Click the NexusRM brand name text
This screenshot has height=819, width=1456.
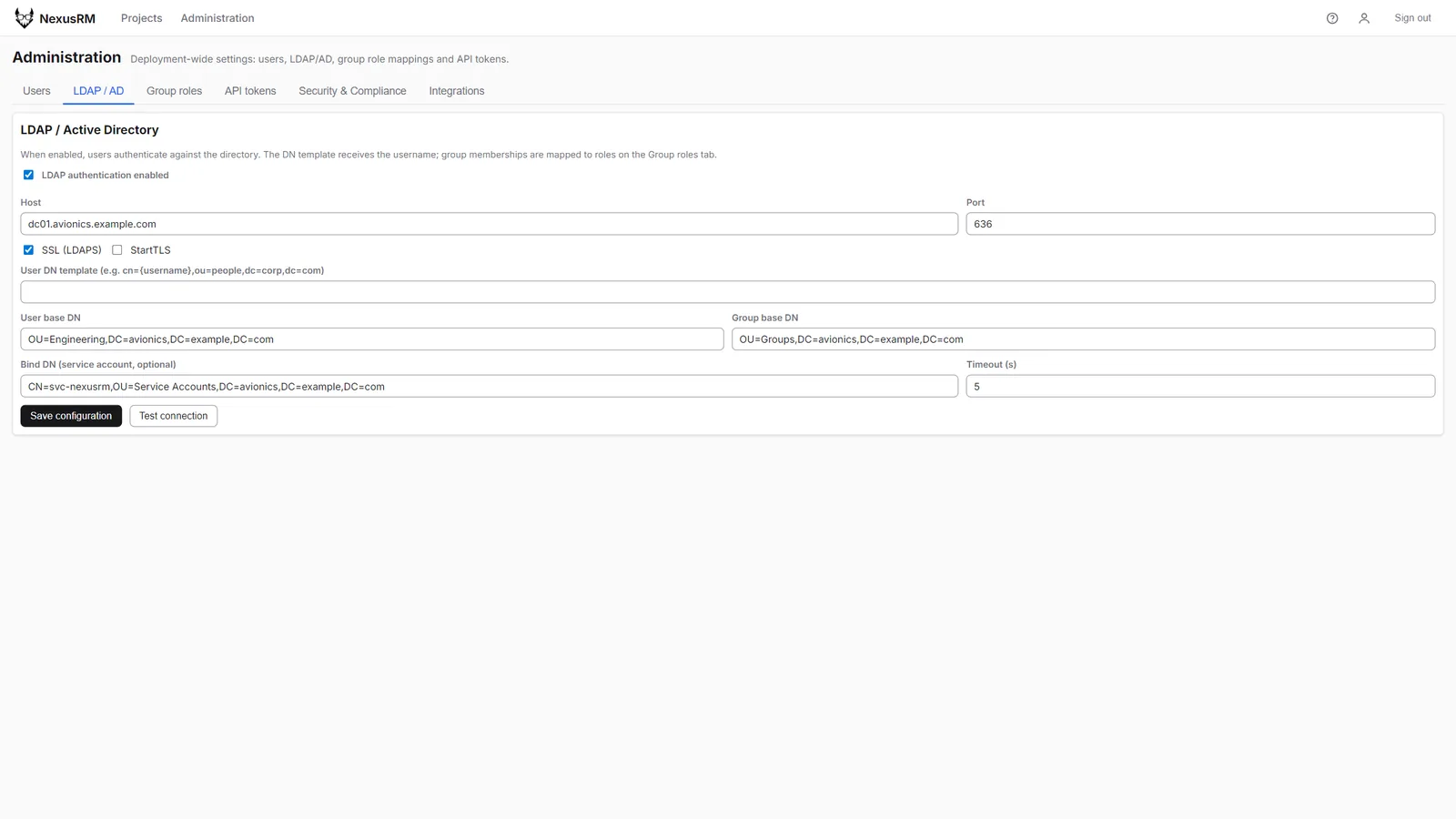tap(67, 18)
